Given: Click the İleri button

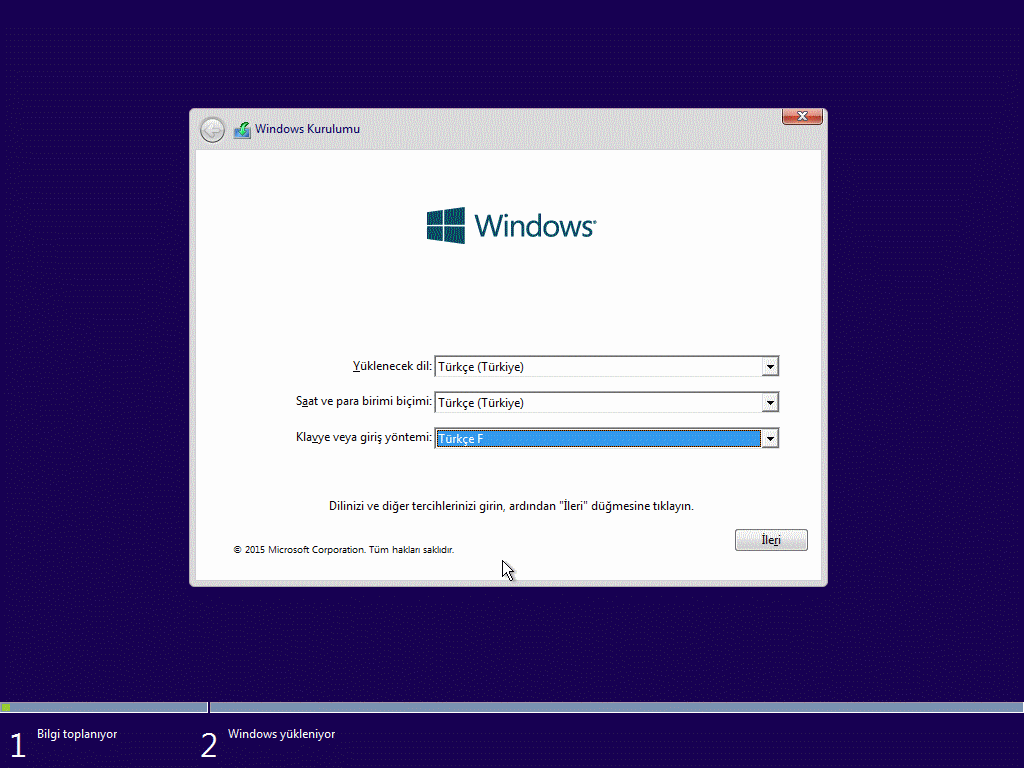Looking at the screenshot, I should pos(771,540).
